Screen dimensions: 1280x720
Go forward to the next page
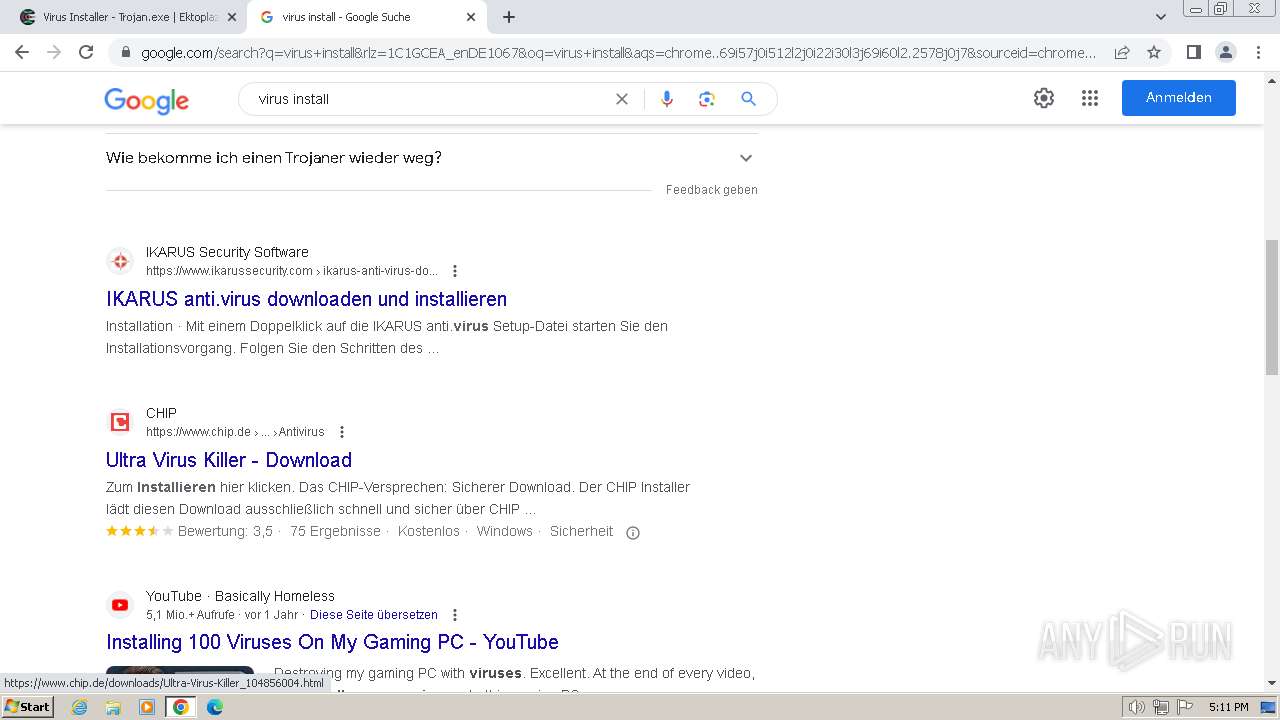click(54, 52)
